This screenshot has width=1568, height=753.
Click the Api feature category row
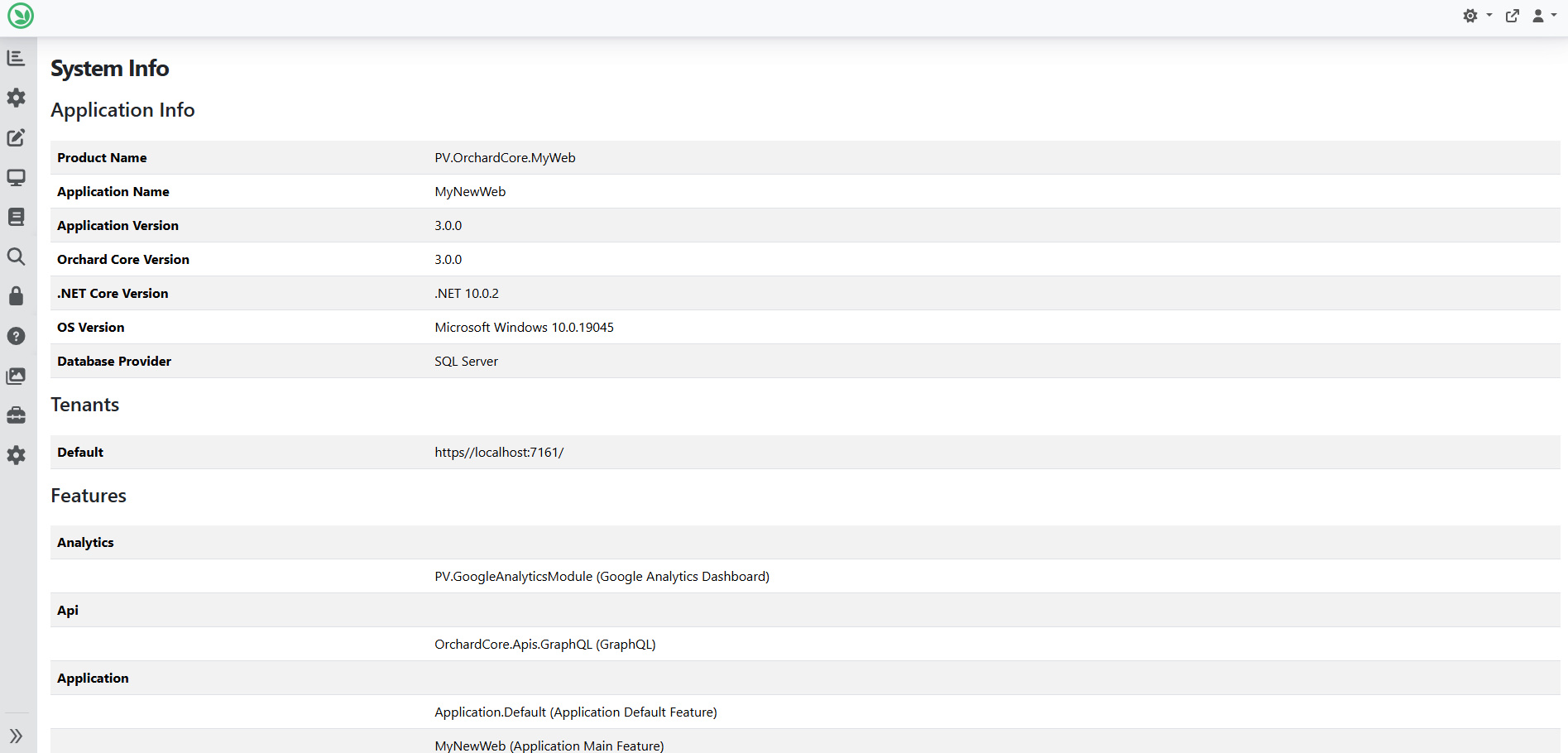tap(805, 611)
